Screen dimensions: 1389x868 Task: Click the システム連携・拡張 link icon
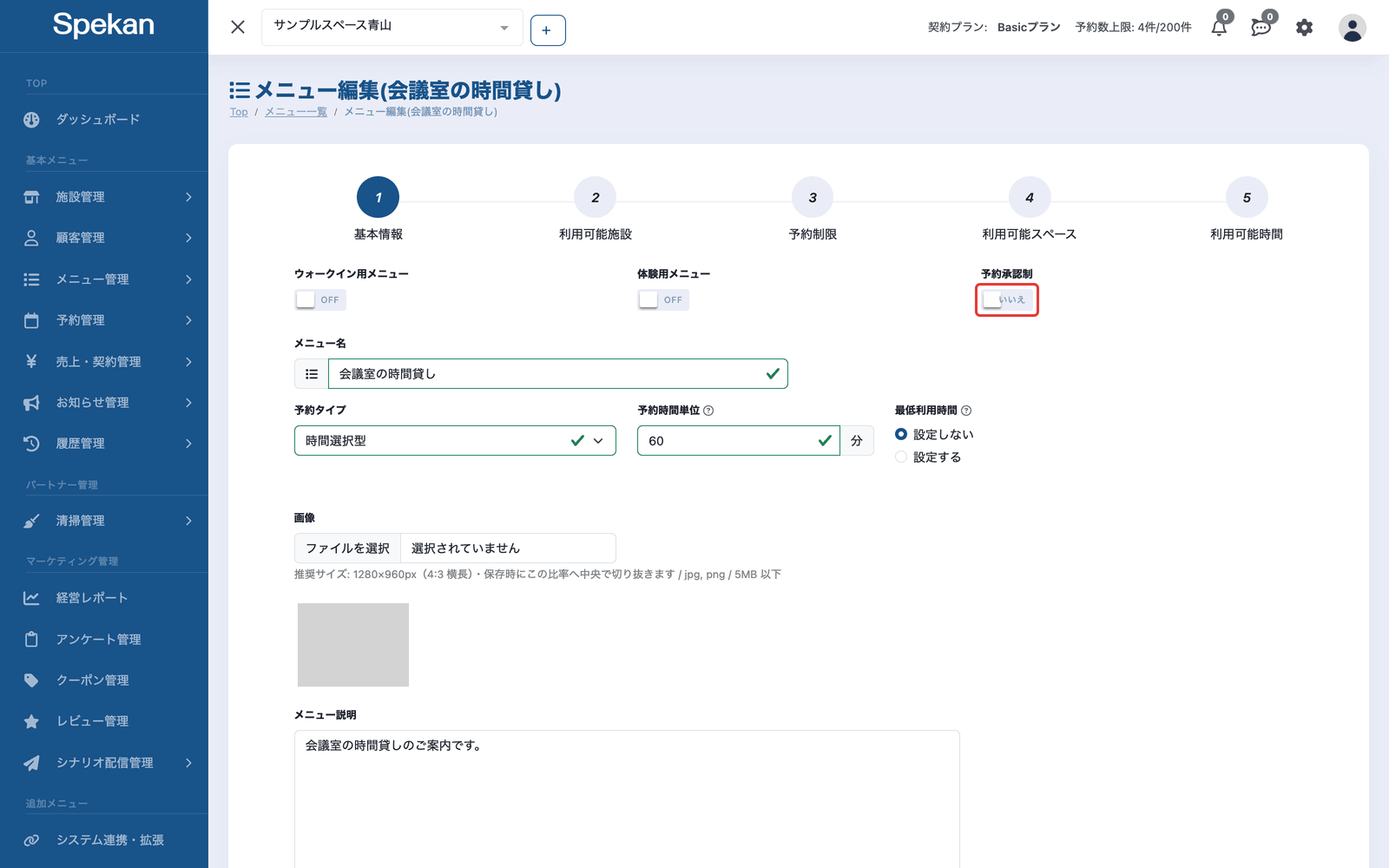point(31,840)
